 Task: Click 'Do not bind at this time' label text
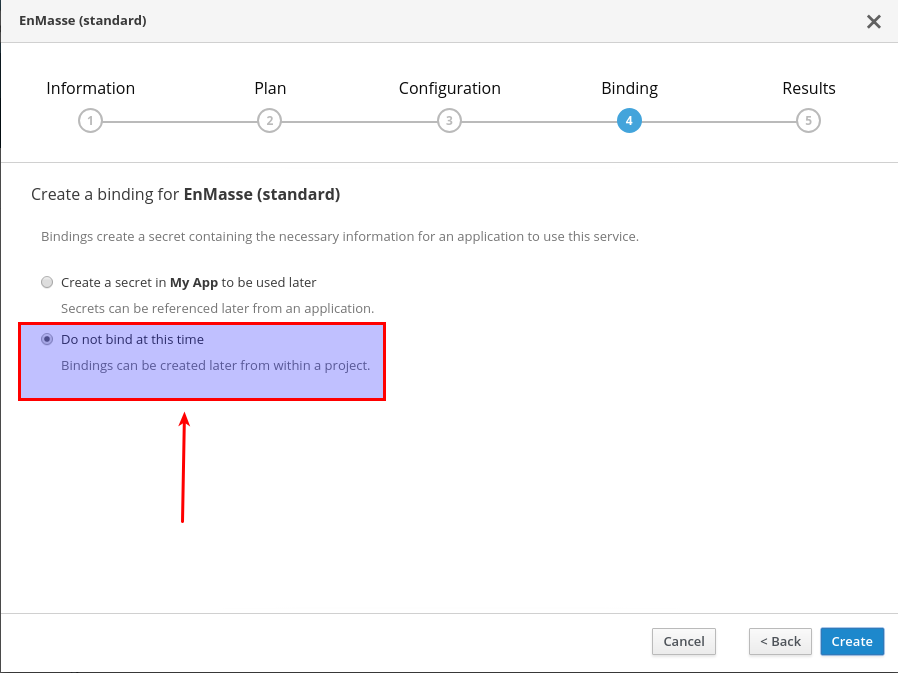point(132,339)
